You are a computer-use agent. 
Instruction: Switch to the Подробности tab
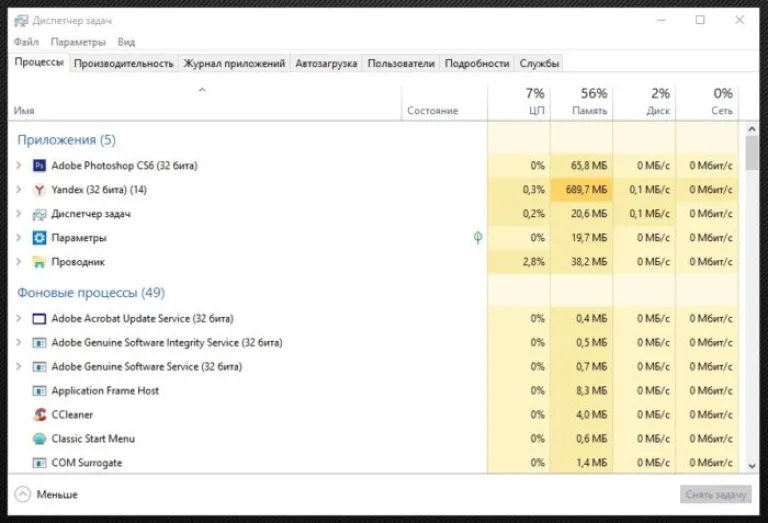pos(477,64)
